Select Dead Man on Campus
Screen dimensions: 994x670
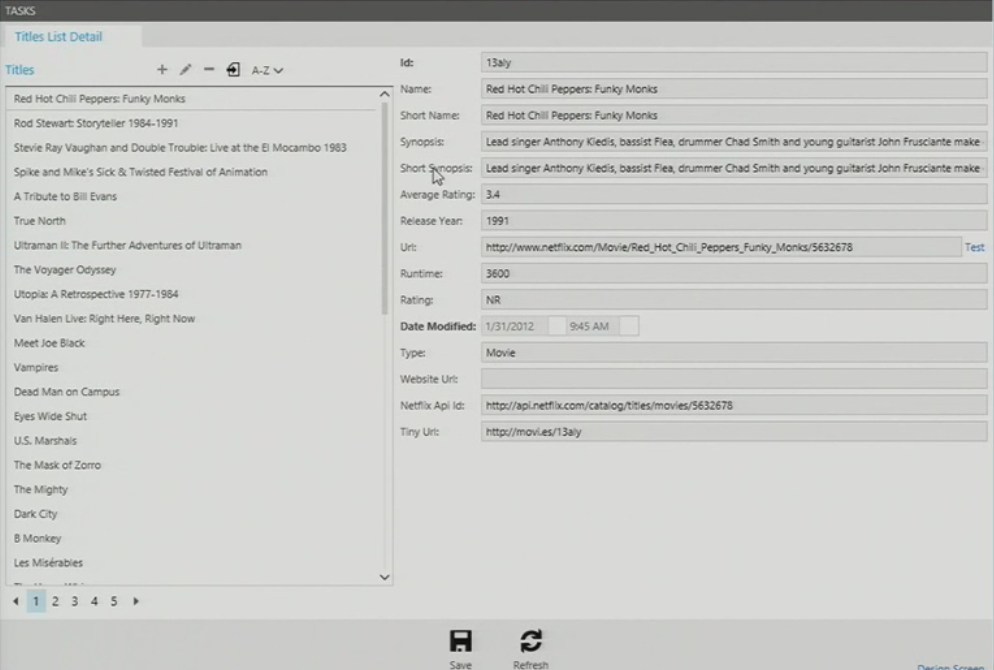(193, 392)
